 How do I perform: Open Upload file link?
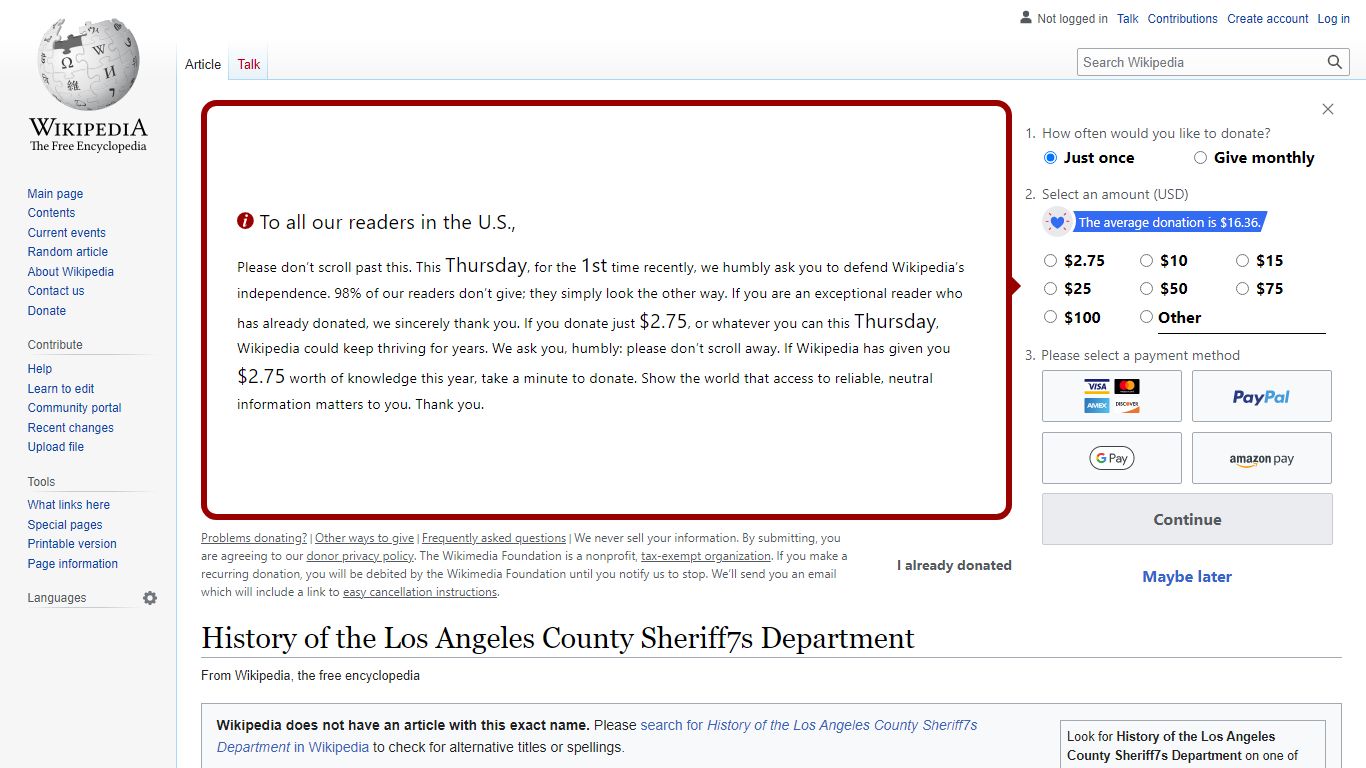tap(56, 447)
